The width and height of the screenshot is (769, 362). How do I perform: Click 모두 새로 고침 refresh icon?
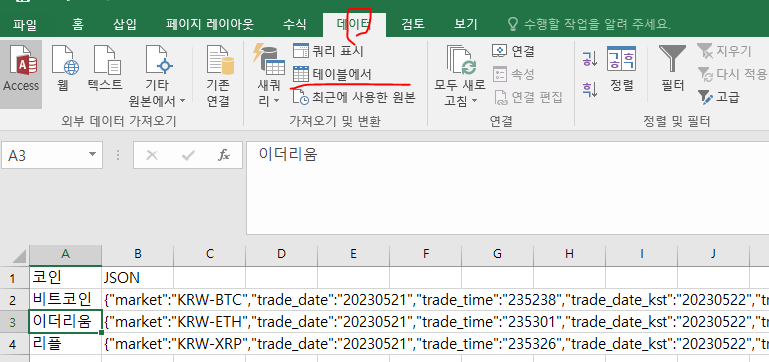click(461, 61)
